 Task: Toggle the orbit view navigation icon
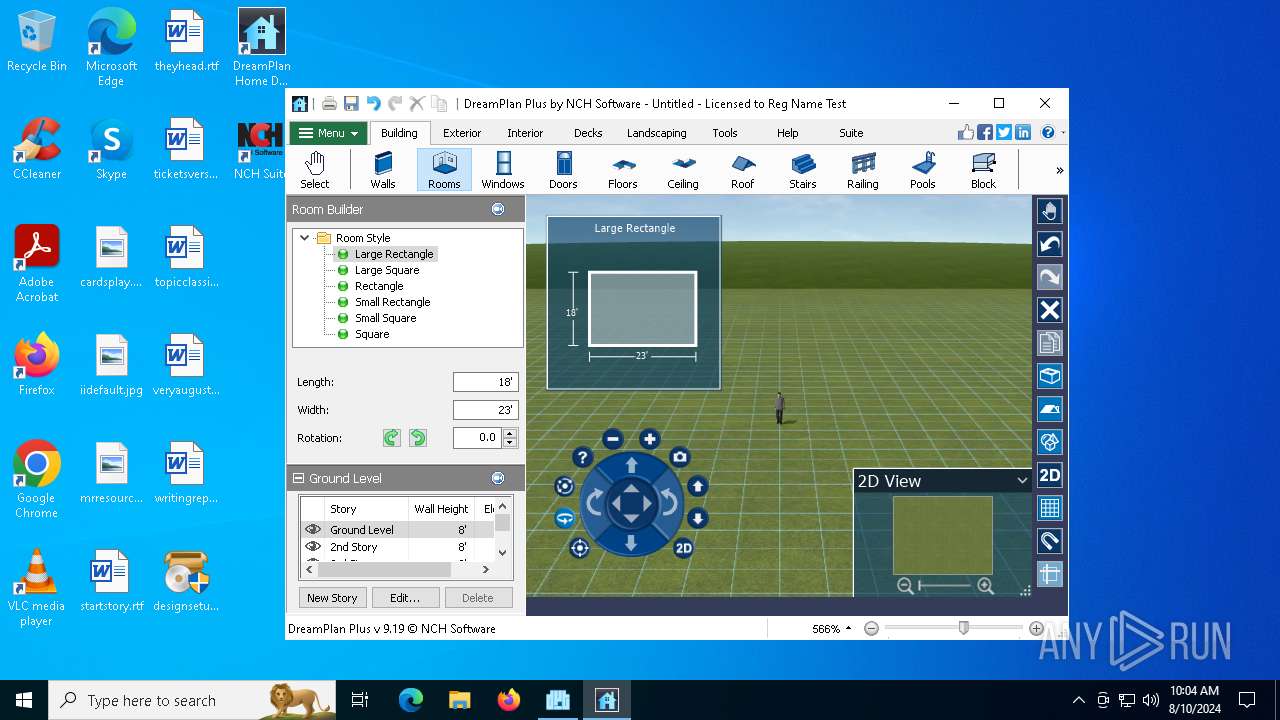[x=565, y=518]
